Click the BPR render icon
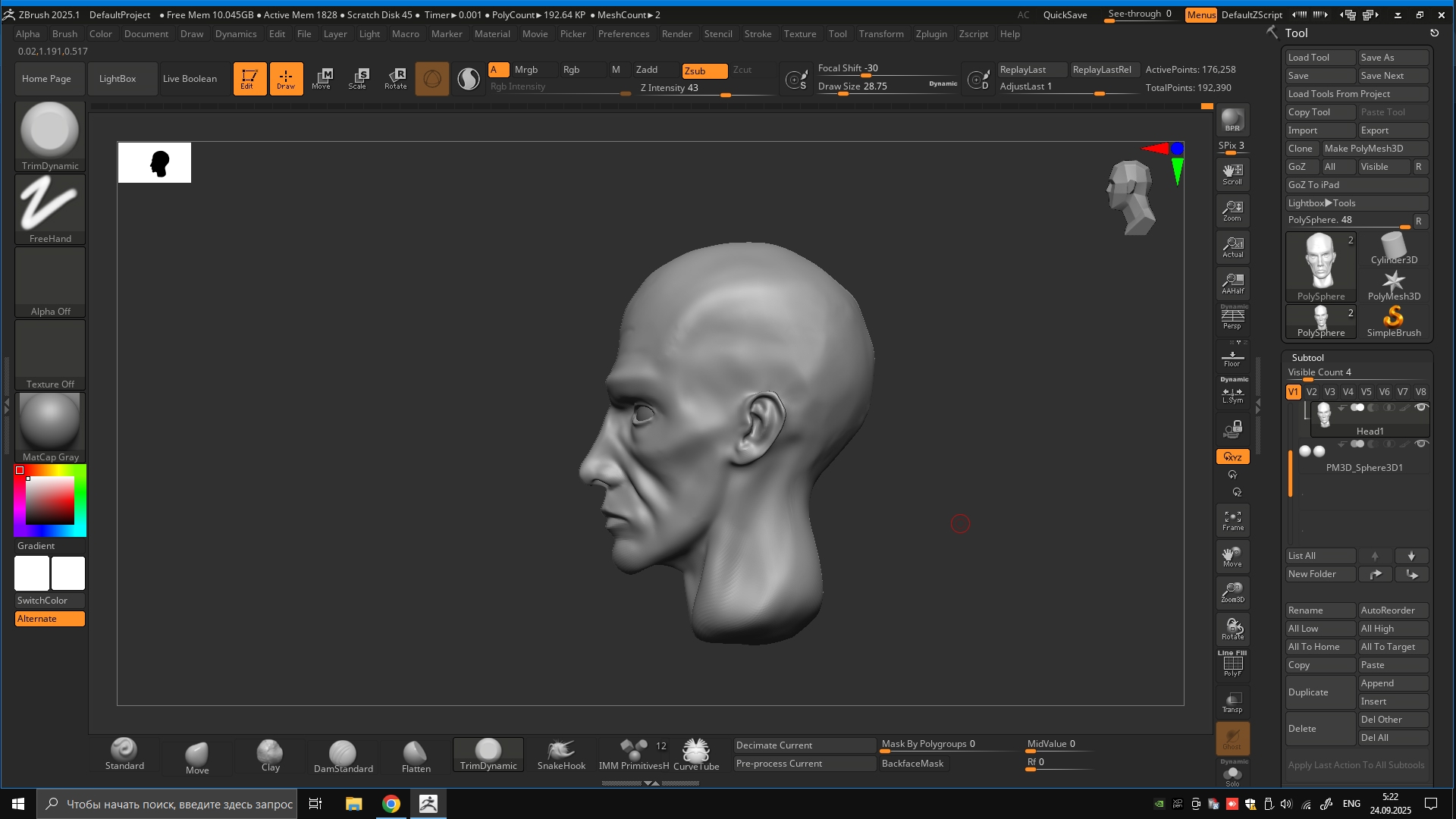 coord(1232,120)
